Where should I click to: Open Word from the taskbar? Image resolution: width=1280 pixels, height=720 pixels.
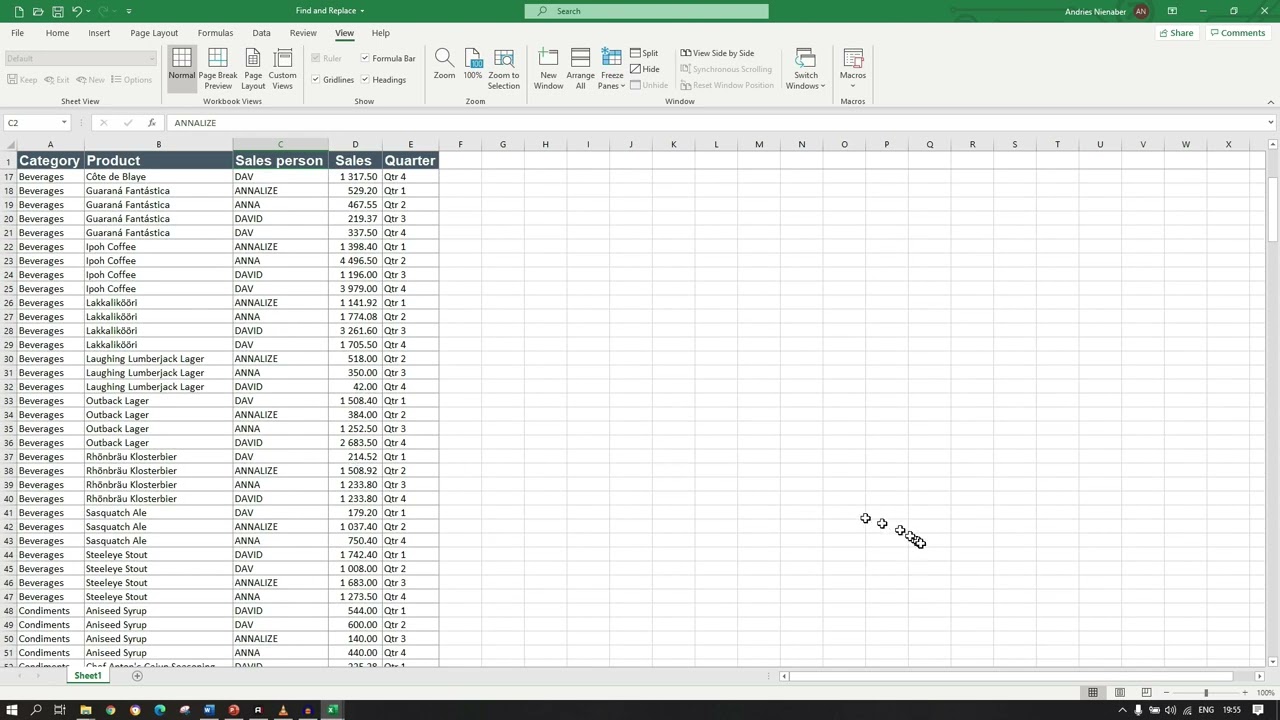(x=209, y=710)
